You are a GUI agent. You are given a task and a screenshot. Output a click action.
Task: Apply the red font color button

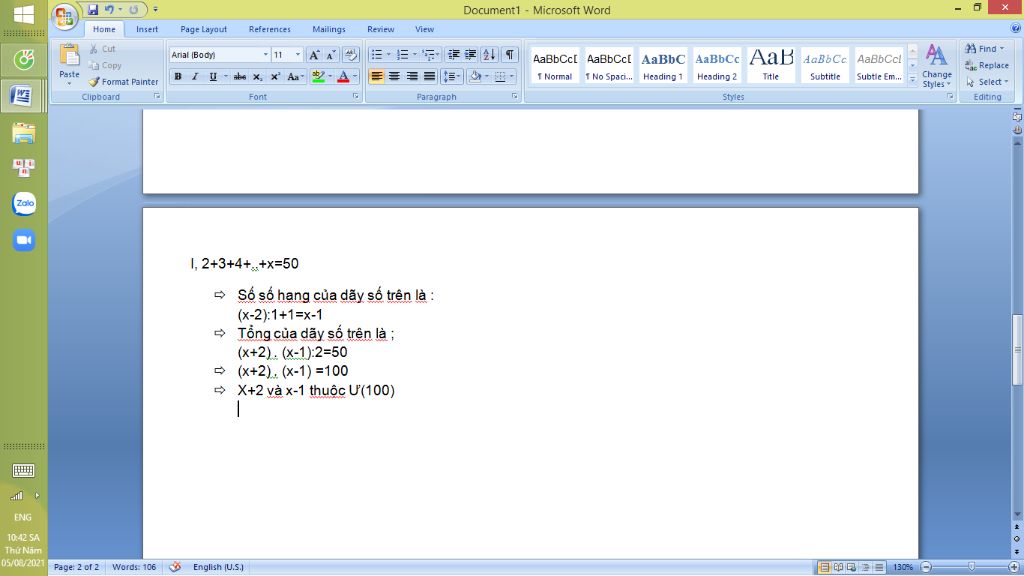tap(344, 76)
